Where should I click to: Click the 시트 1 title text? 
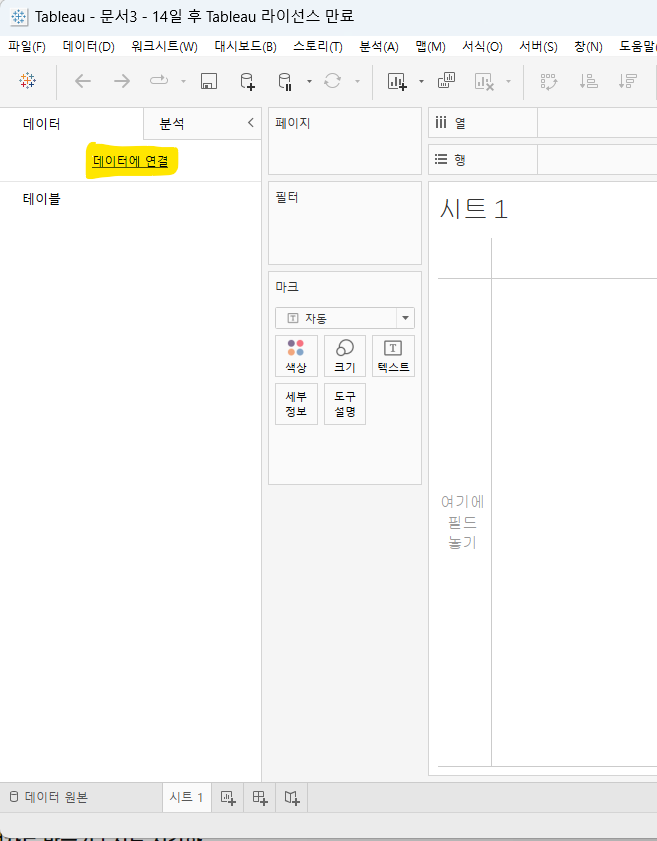pos(474,209)
